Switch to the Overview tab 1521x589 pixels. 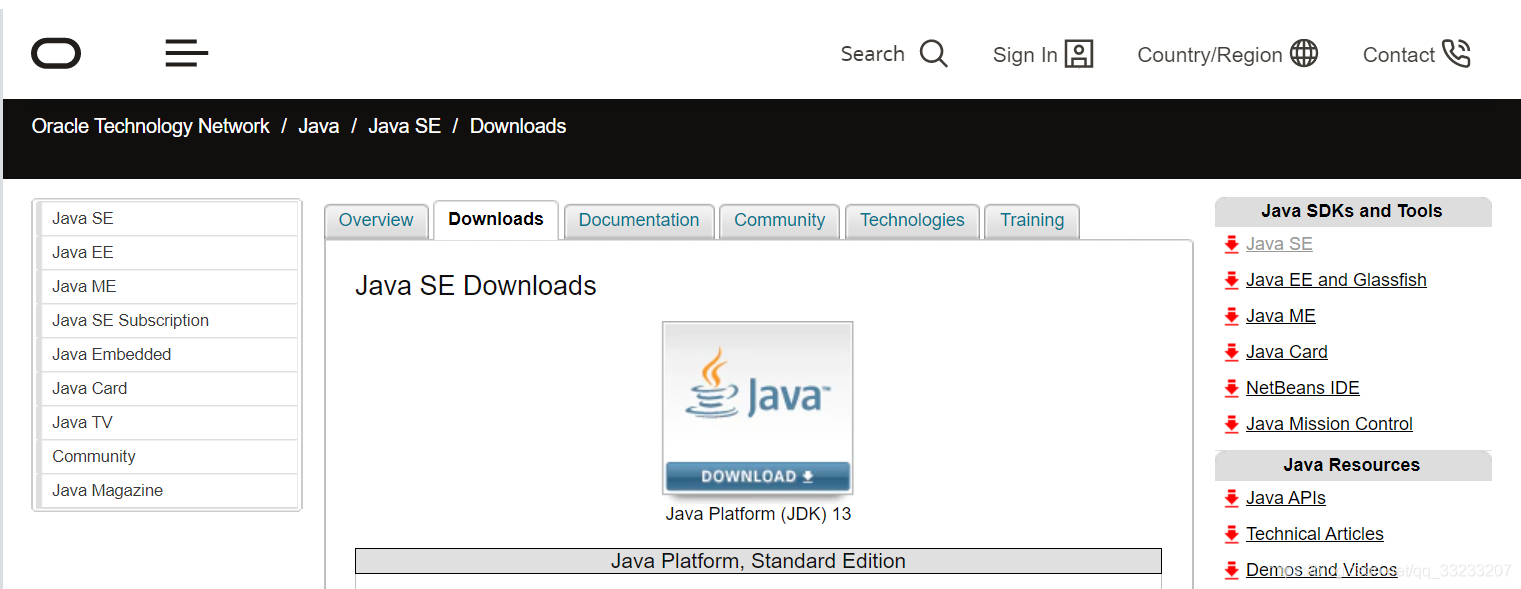coord(376,221)
